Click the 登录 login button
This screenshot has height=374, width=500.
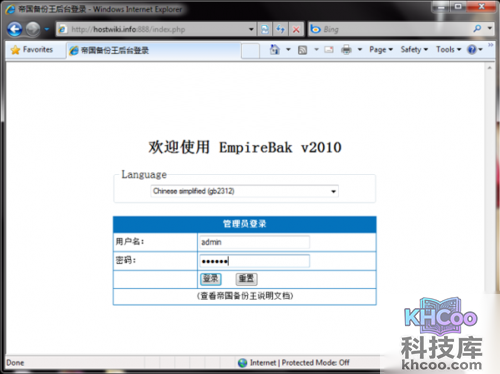coord(211,279)
